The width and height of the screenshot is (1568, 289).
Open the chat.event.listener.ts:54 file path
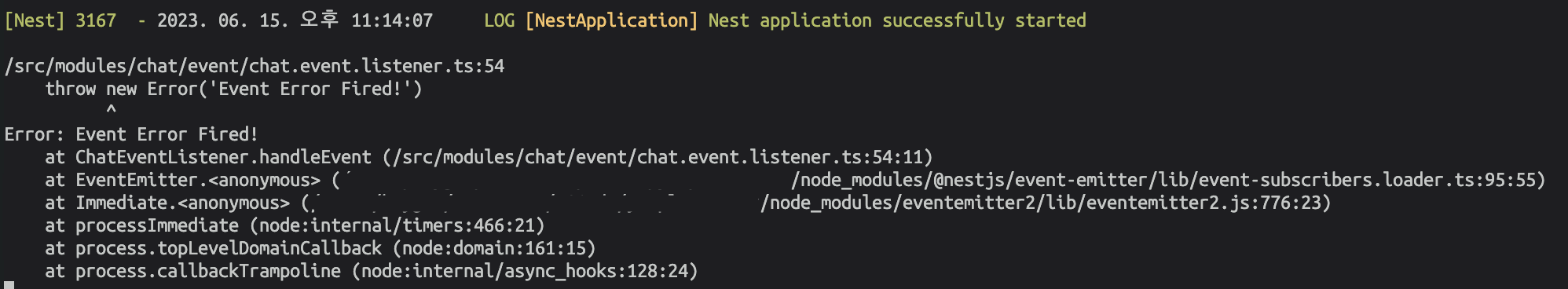pos(255,66)
